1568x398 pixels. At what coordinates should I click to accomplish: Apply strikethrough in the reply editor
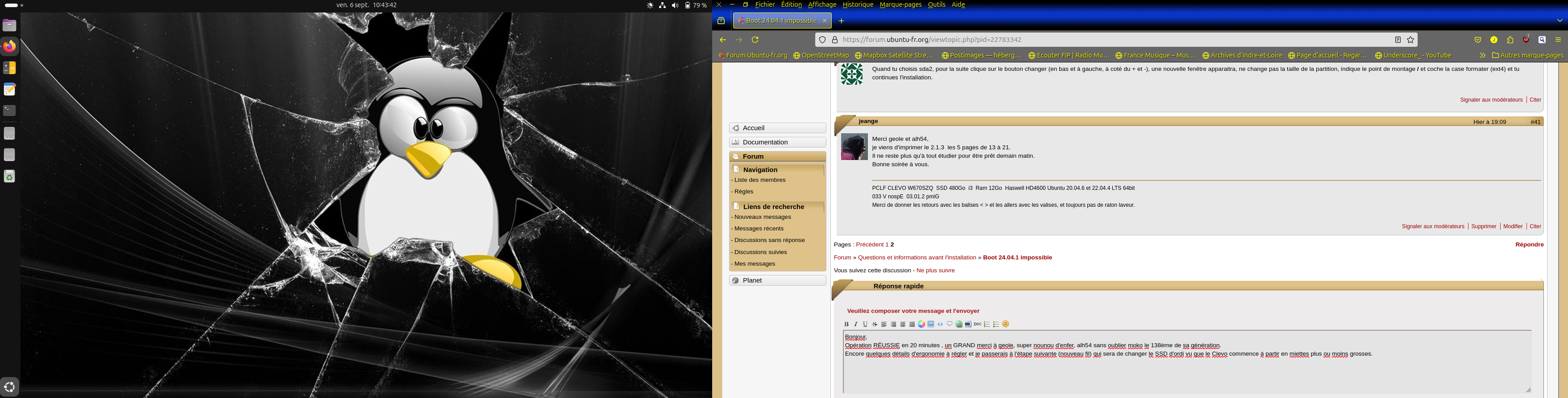tap(875, 324)
